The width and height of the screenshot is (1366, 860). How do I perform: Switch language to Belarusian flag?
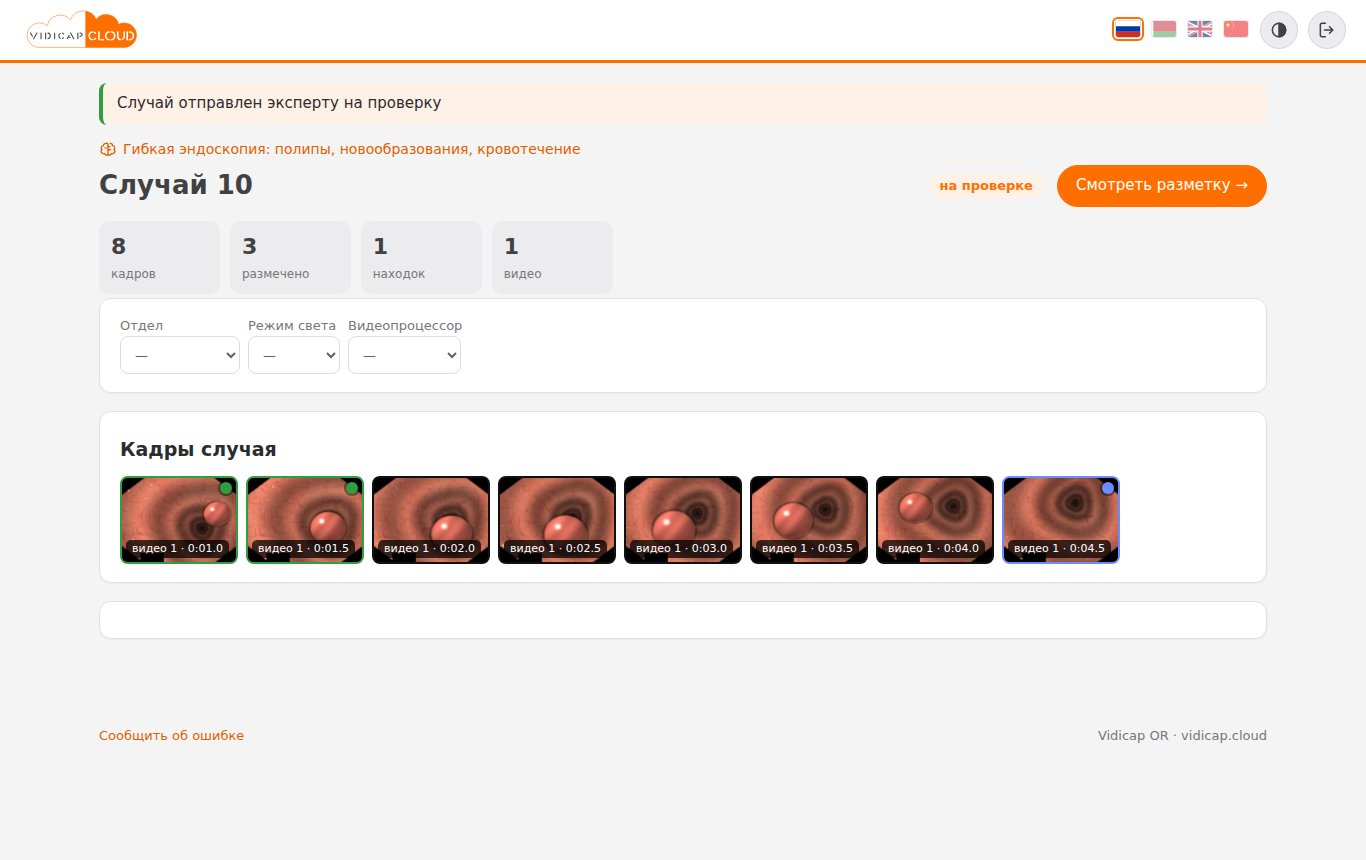(x=1164, y=29)
